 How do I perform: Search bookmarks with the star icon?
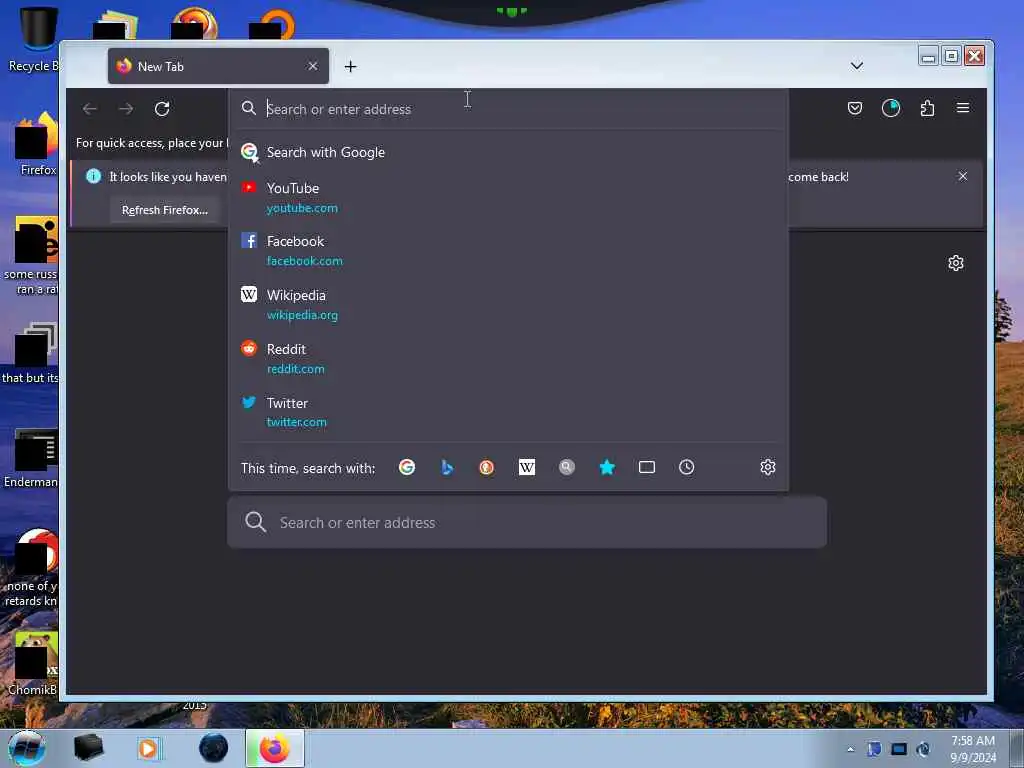click(607, 468)
